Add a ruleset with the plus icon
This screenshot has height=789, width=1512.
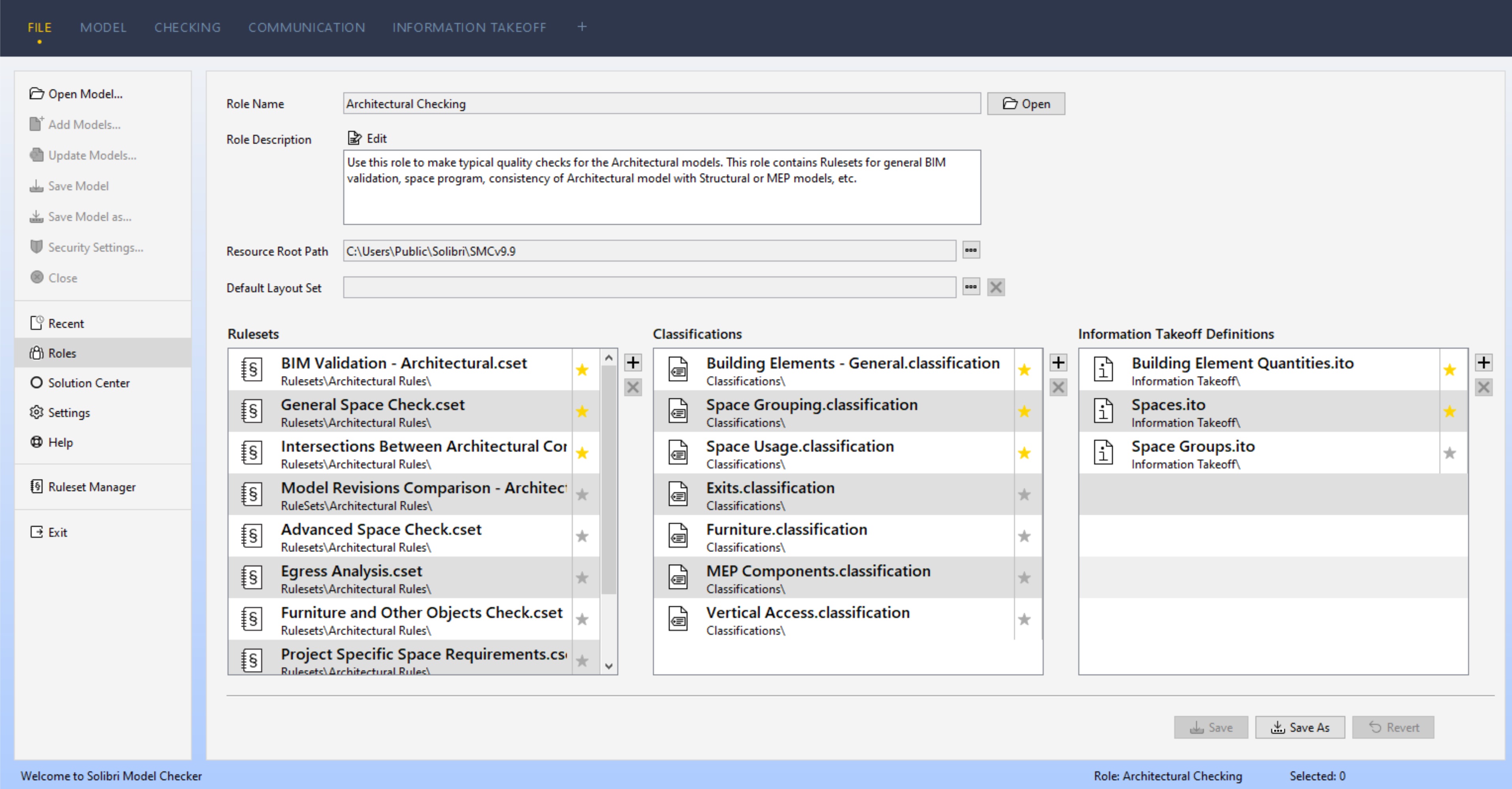click(x=633, y=363)
